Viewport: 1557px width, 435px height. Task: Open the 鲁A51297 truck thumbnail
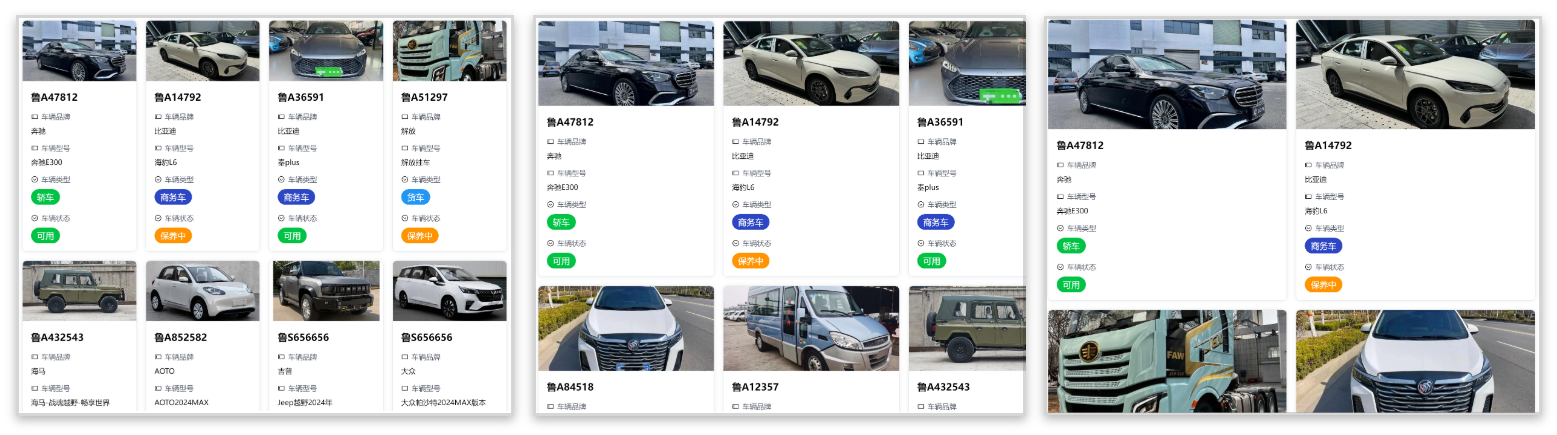point(449,51)
